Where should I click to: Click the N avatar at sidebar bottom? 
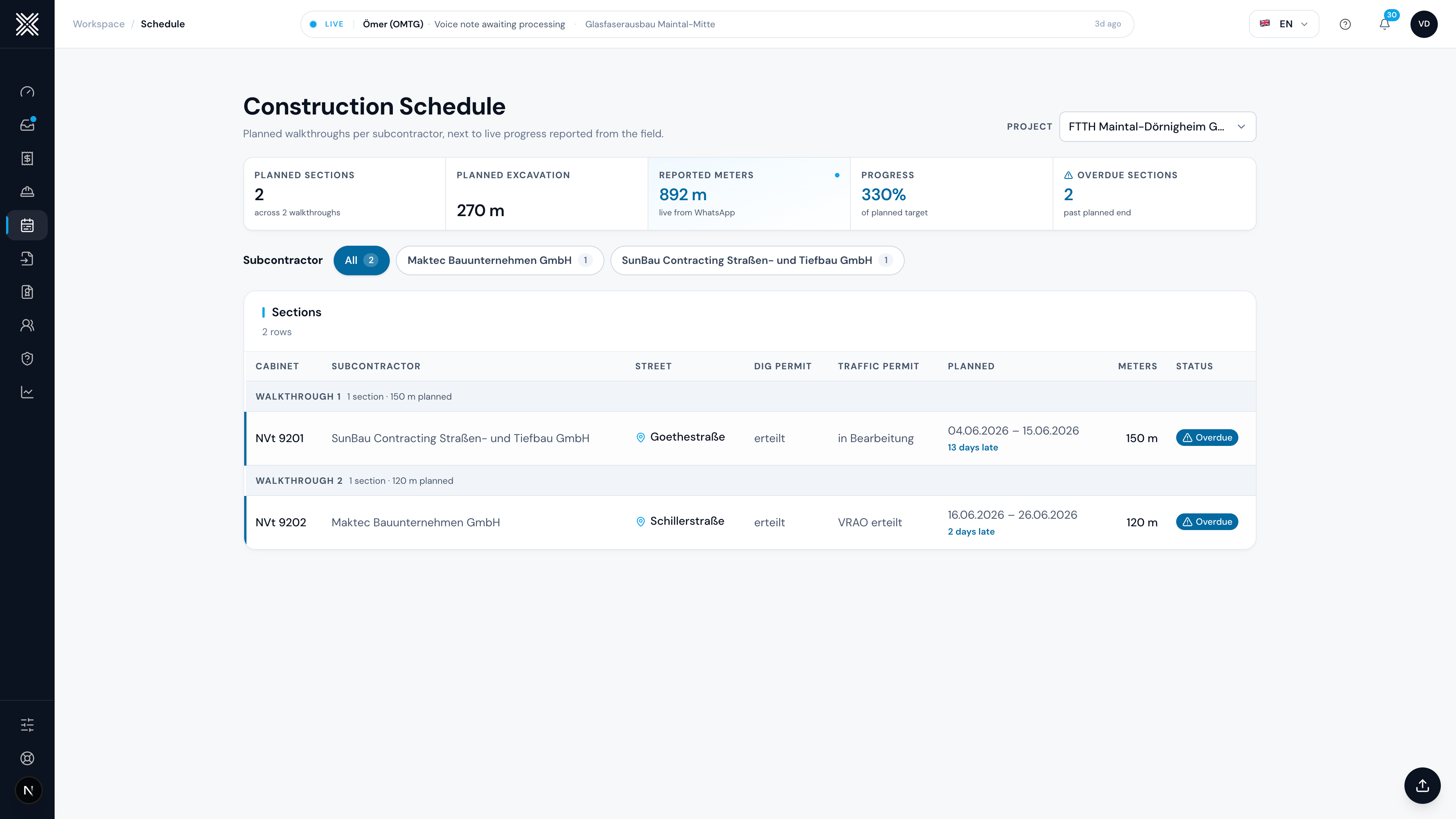click(x=28, y=790)
